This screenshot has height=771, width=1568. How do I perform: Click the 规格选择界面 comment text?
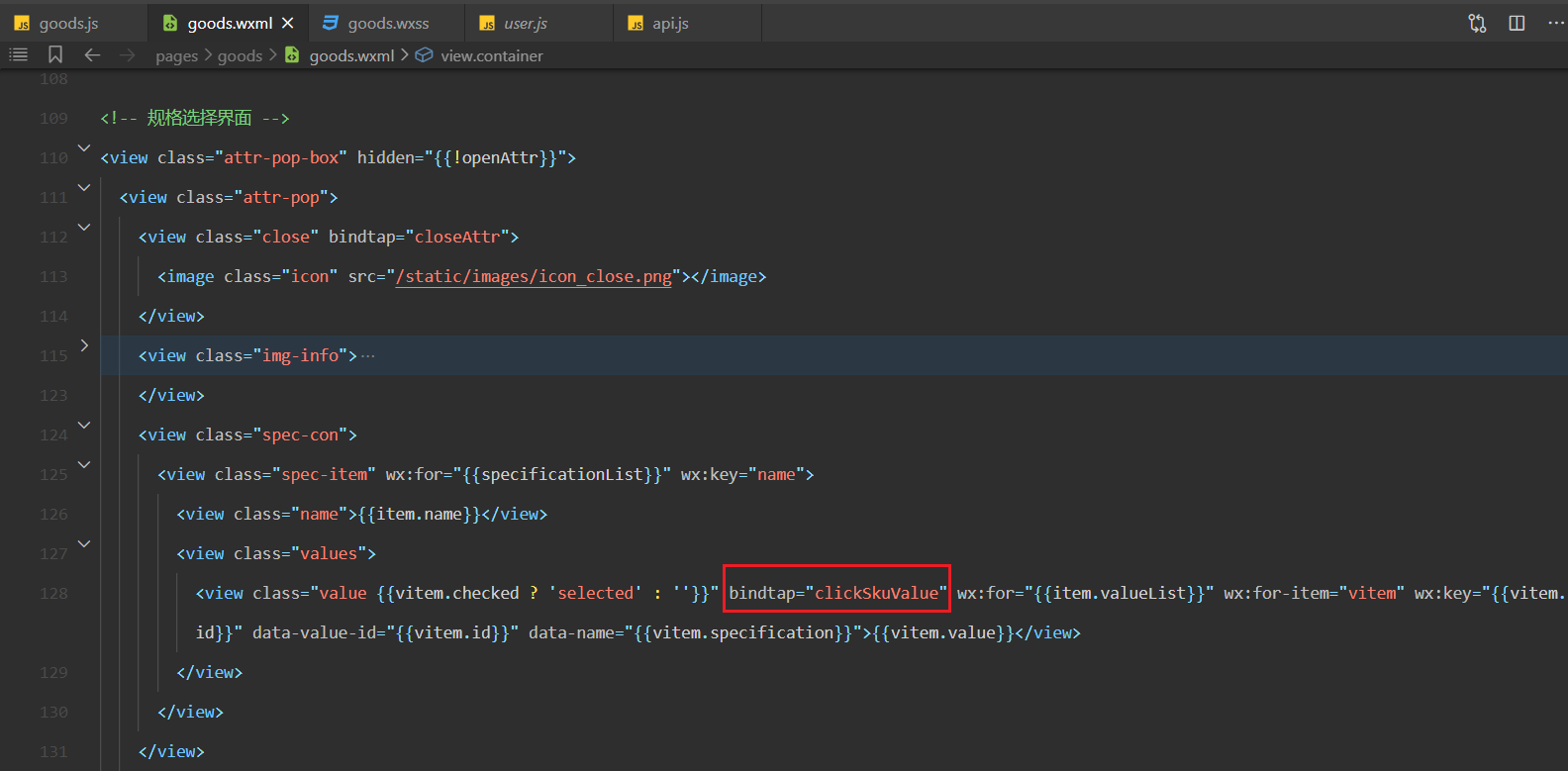point(199,118)
